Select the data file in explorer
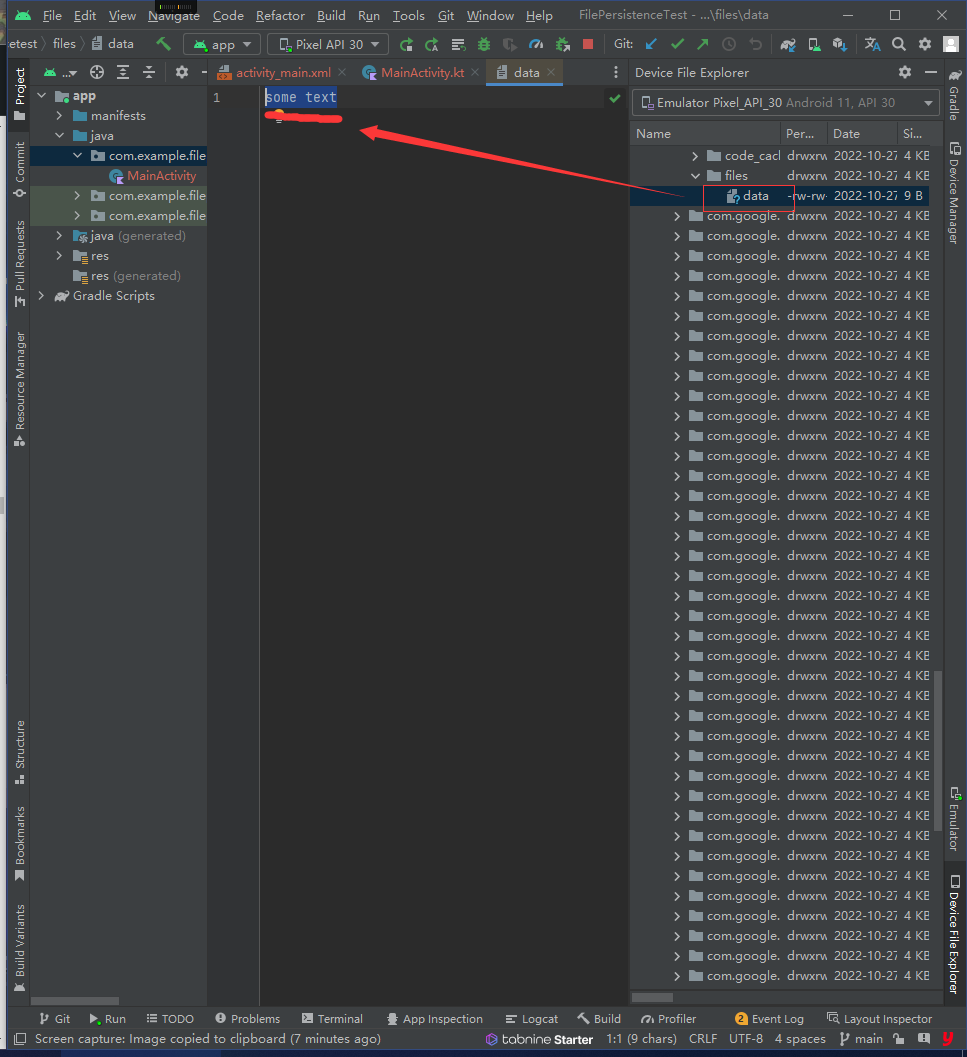Screen dimensions: 967x1057 coord(755,196)
